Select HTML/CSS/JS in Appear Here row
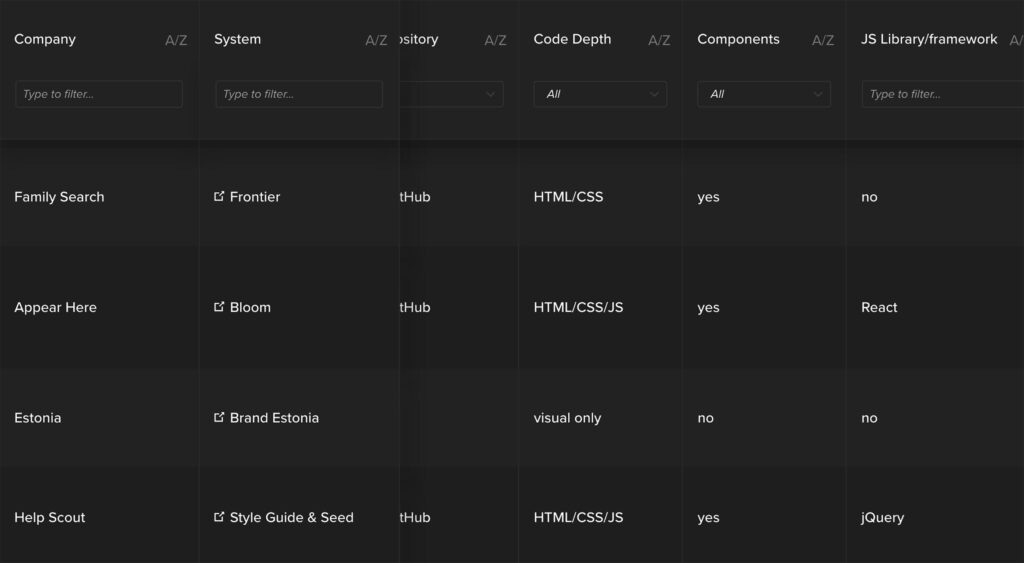 coord(578,307)
